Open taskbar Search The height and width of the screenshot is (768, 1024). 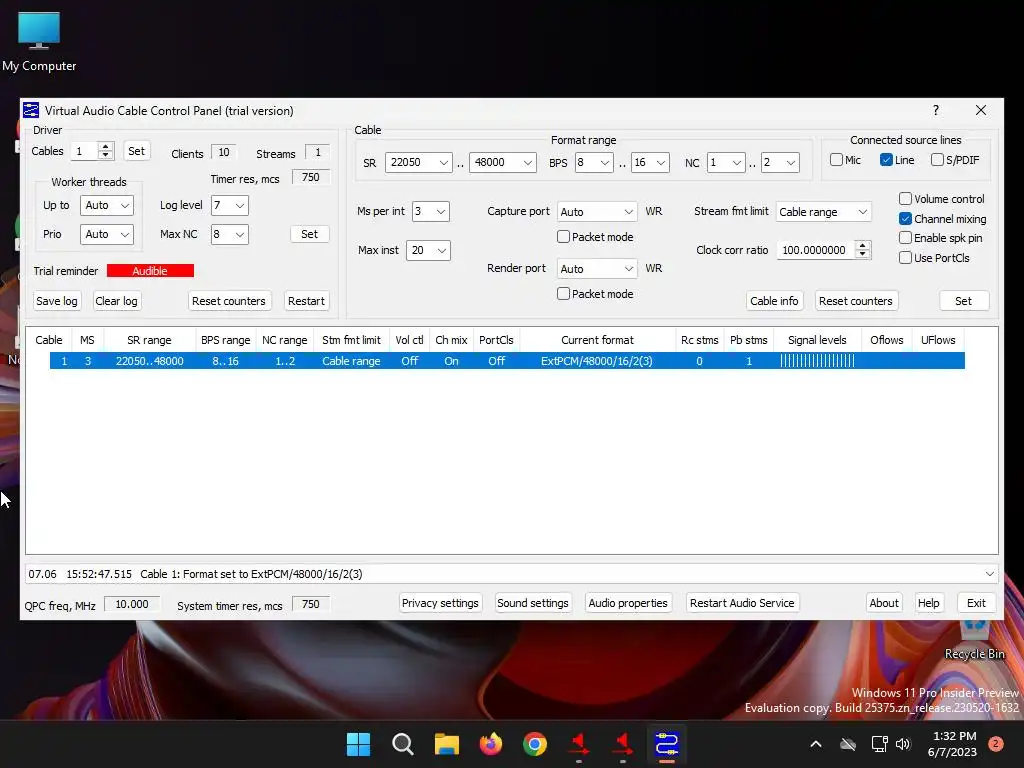pos(402,744)
